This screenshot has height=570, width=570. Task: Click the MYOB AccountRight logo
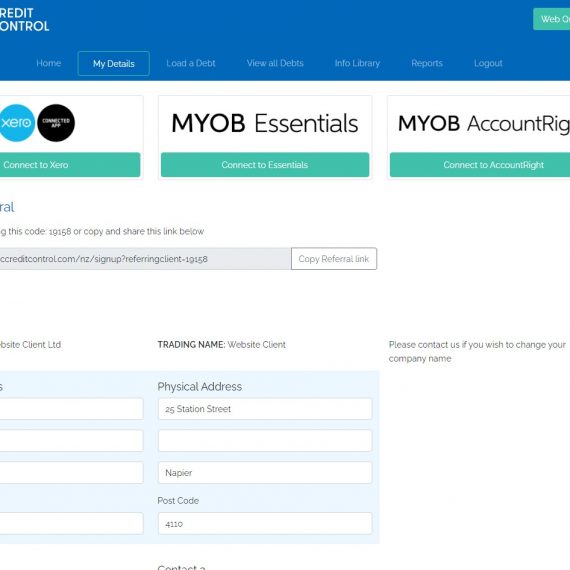tap(484, 123)
